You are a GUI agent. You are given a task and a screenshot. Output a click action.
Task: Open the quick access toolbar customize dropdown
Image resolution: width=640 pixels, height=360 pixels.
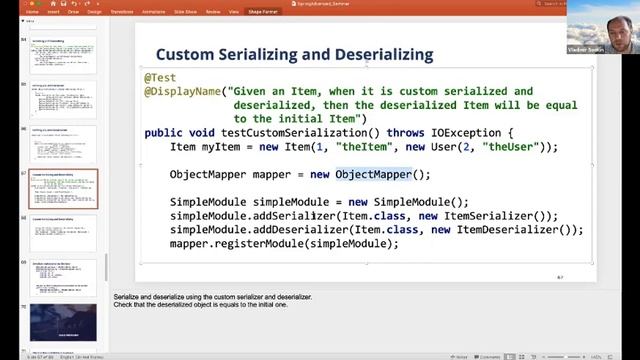[98, 4]
